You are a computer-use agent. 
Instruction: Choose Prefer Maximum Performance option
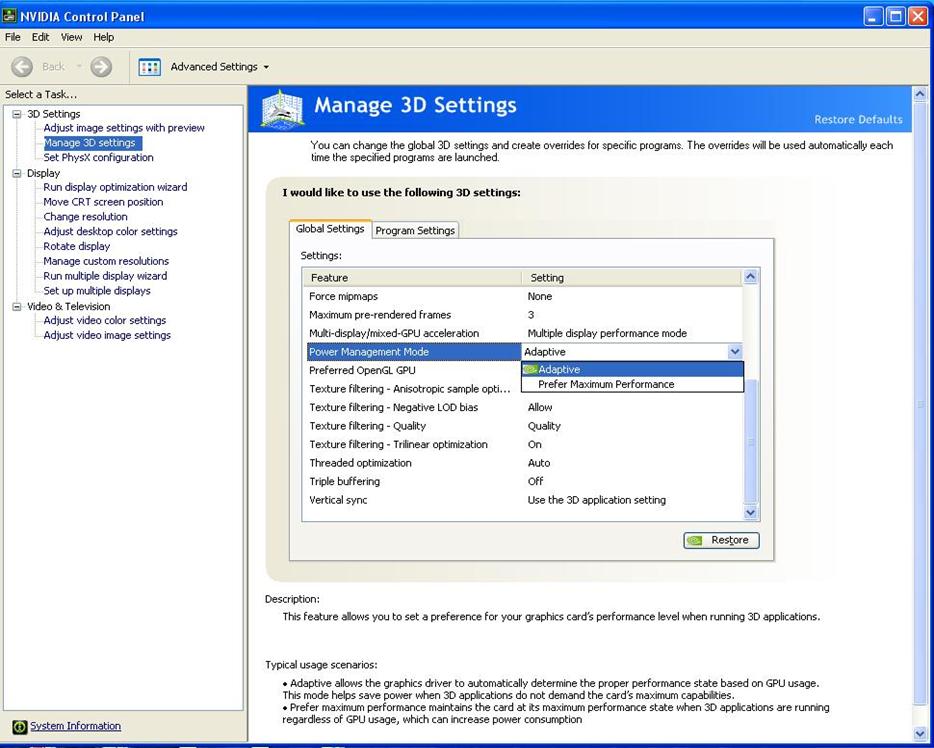pyautogui.click(x=633, y=384)
